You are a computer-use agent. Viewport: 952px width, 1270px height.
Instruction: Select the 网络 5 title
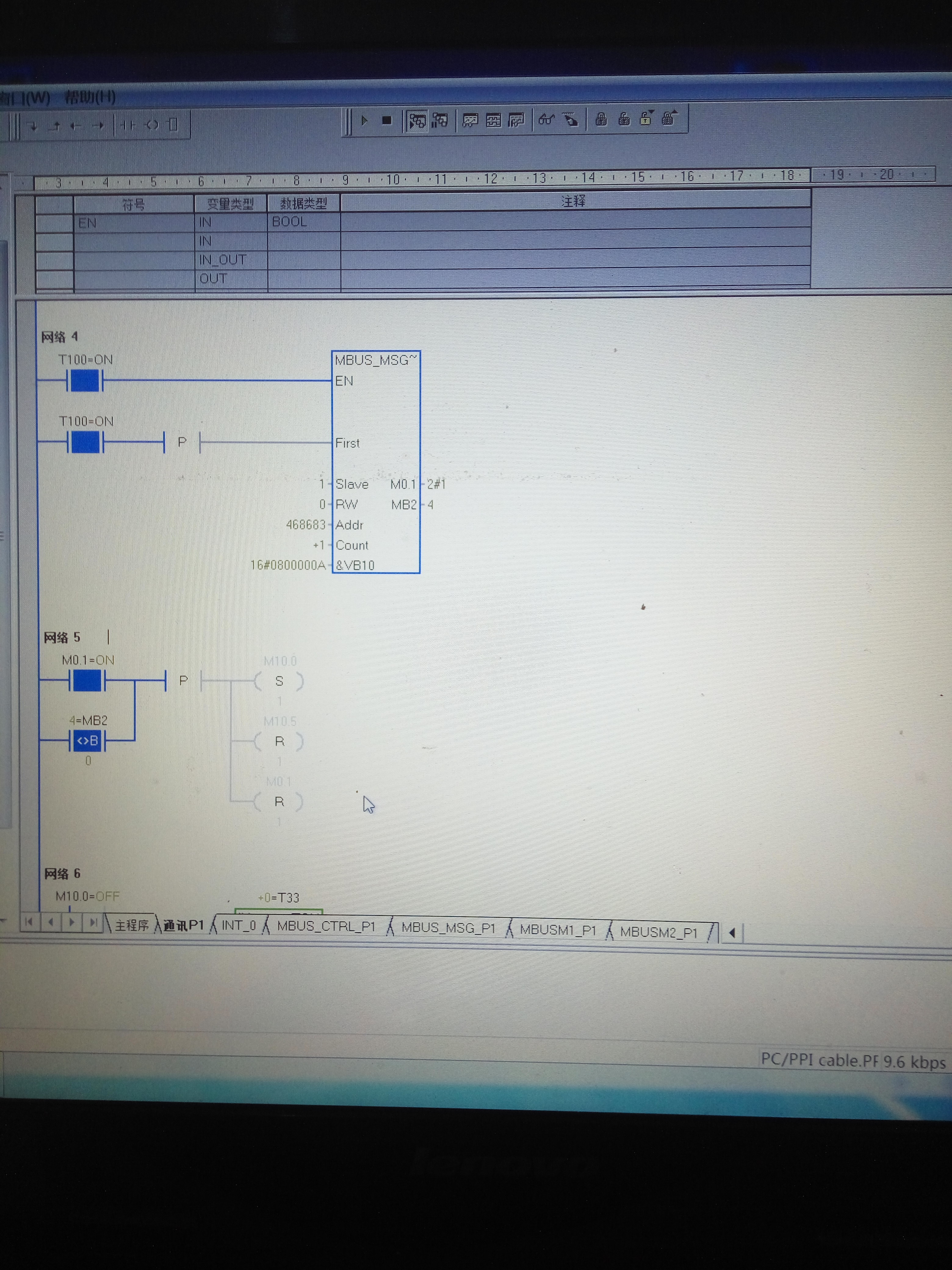point(62,637)
